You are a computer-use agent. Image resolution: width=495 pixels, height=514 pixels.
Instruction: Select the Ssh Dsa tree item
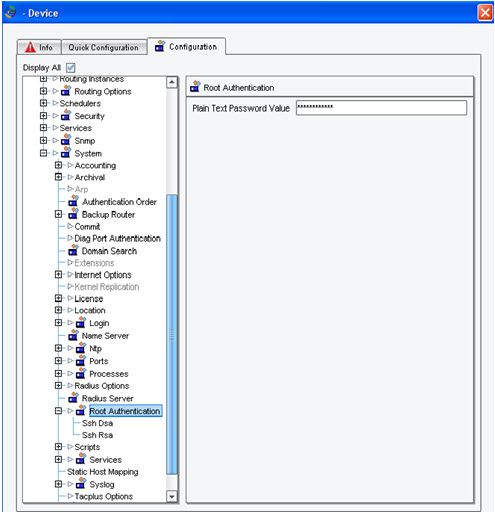tap(97, 423)
